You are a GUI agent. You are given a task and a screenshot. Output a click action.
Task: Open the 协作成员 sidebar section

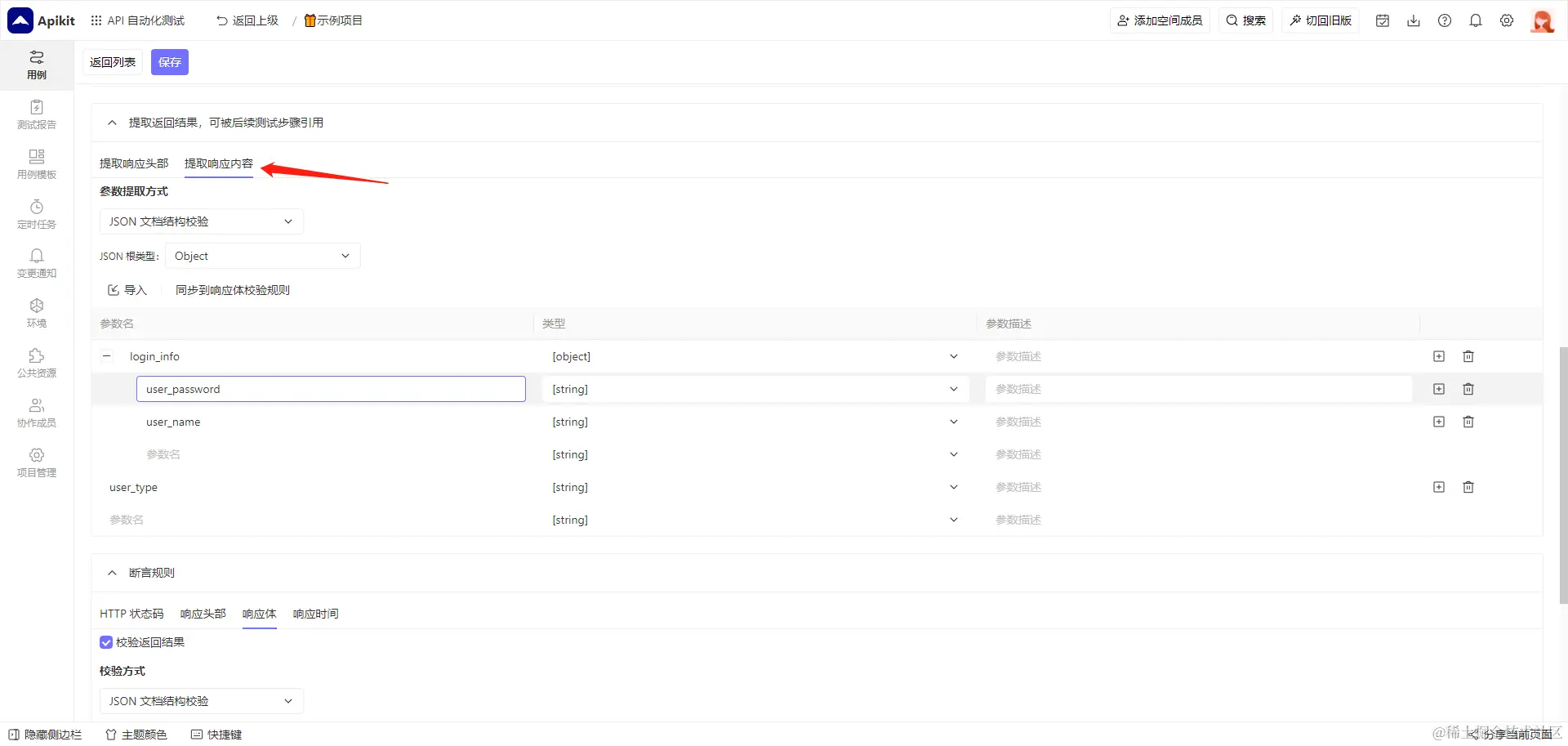coord(37,413)
